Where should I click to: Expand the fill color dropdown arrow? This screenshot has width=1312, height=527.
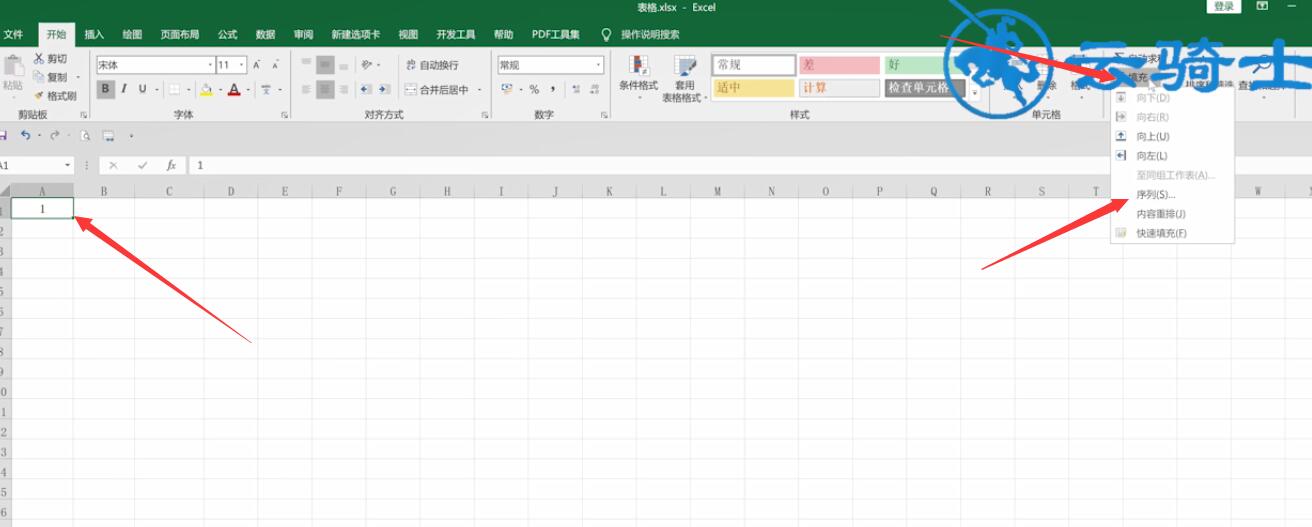coord(219,89)
